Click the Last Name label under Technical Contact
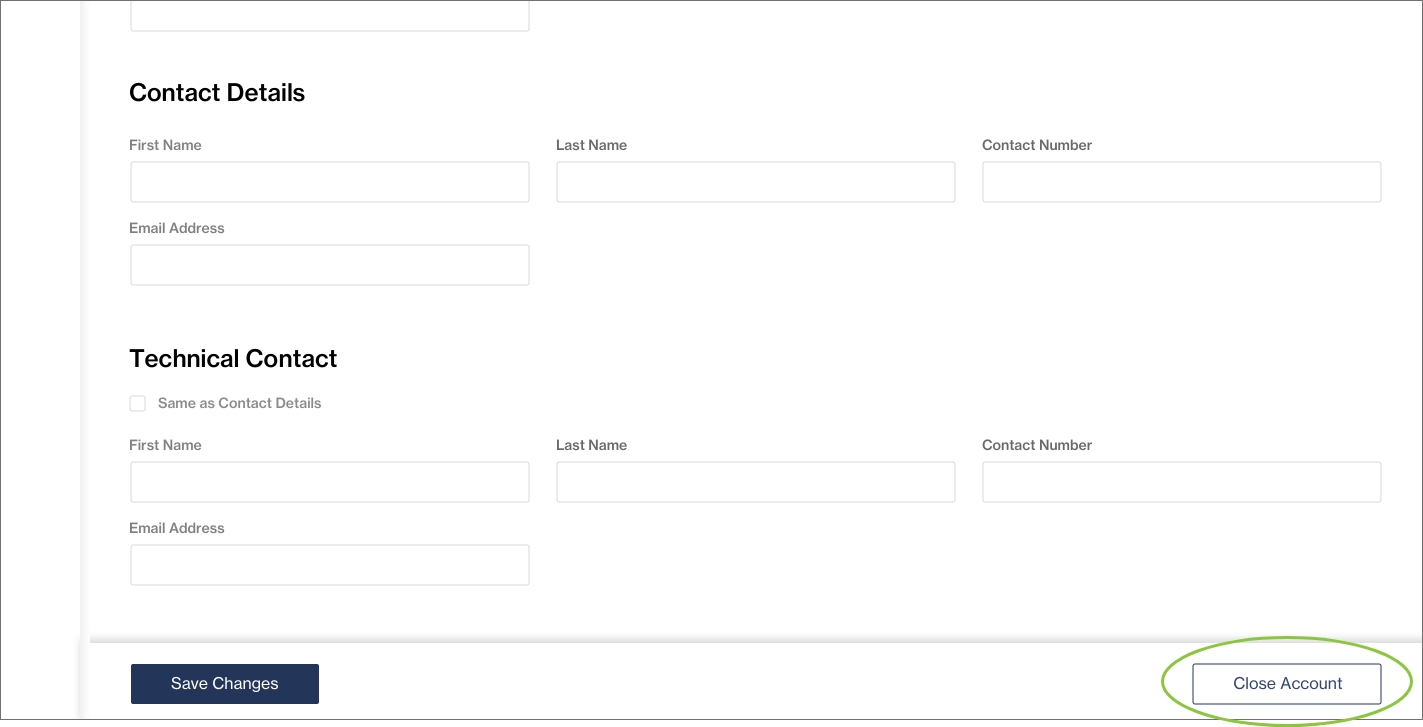The height and width of the screenshot is (727, 1423). tap(591, 445)
